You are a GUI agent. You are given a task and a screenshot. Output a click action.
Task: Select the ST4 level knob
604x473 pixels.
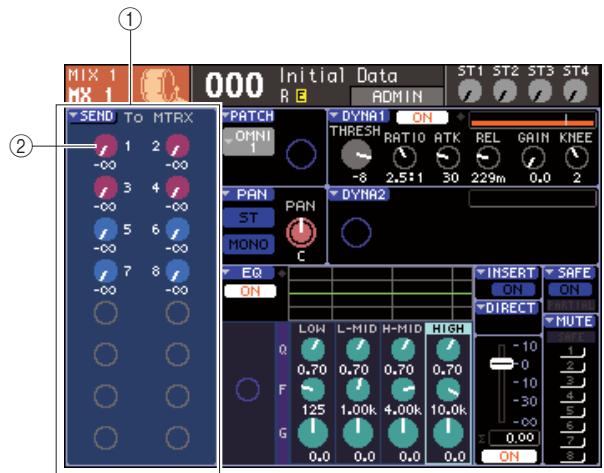(x=575, y=91)
